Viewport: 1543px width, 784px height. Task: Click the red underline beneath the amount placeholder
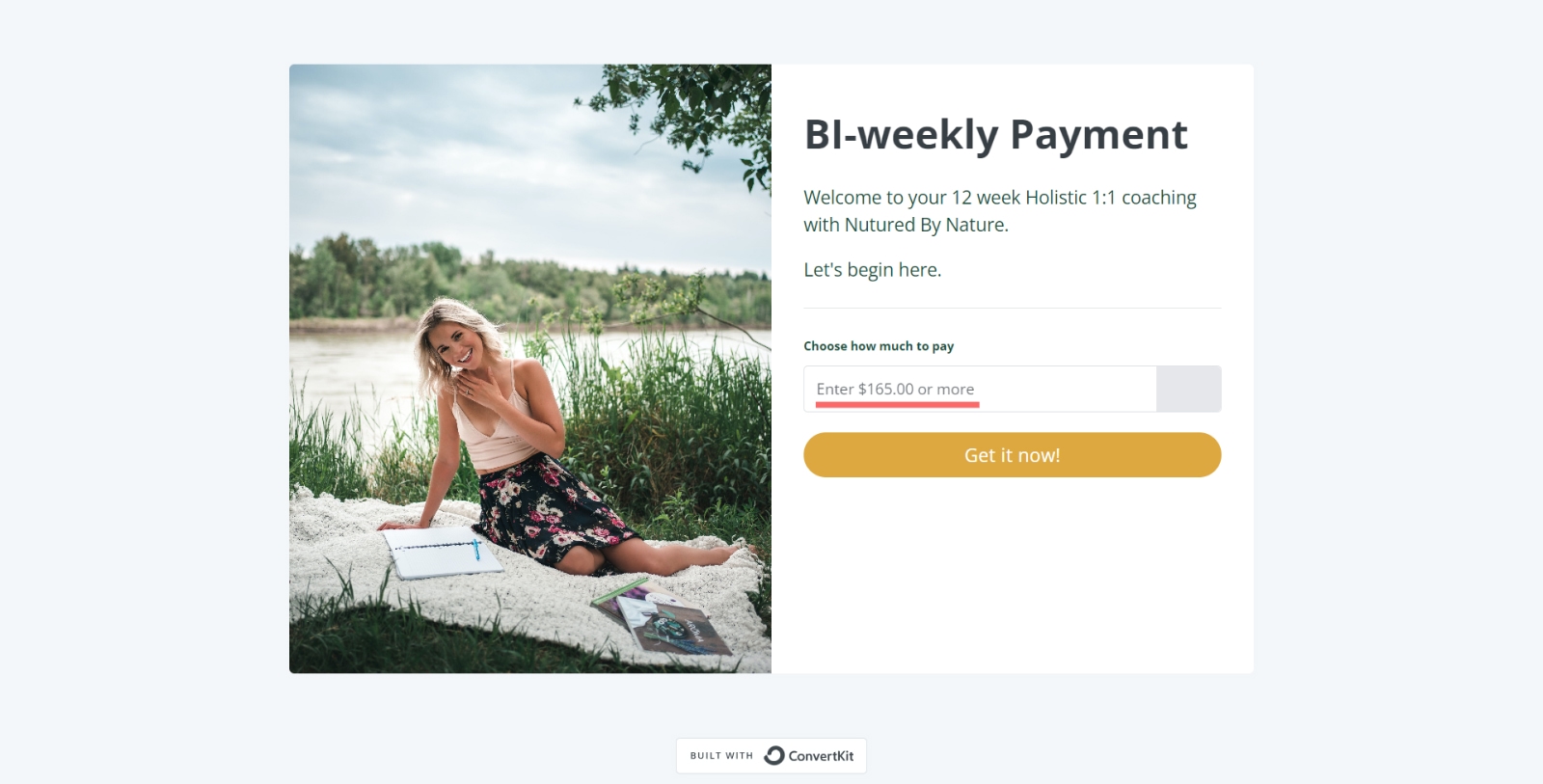897,405
